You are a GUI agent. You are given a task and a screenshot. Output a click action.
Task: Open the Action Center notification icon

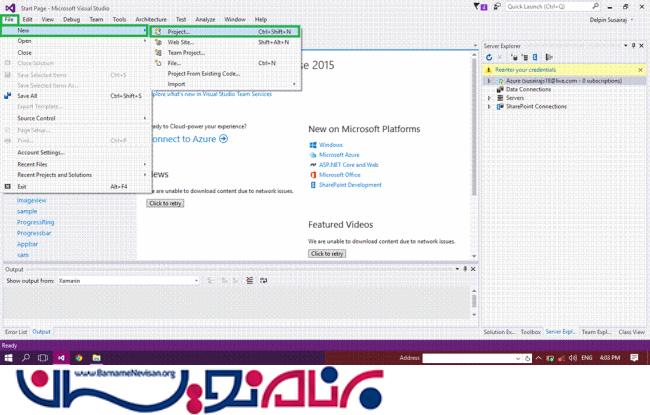(x=634, y=358)
